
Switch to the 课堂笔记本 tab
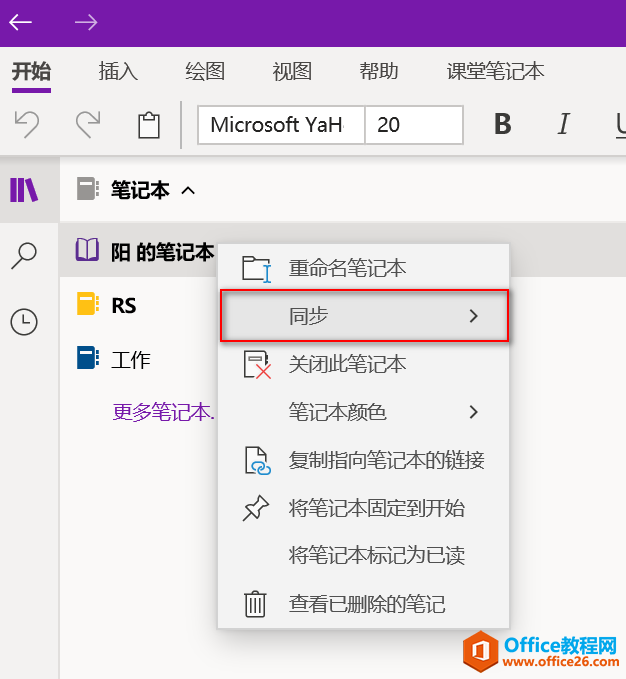[495, 71]
